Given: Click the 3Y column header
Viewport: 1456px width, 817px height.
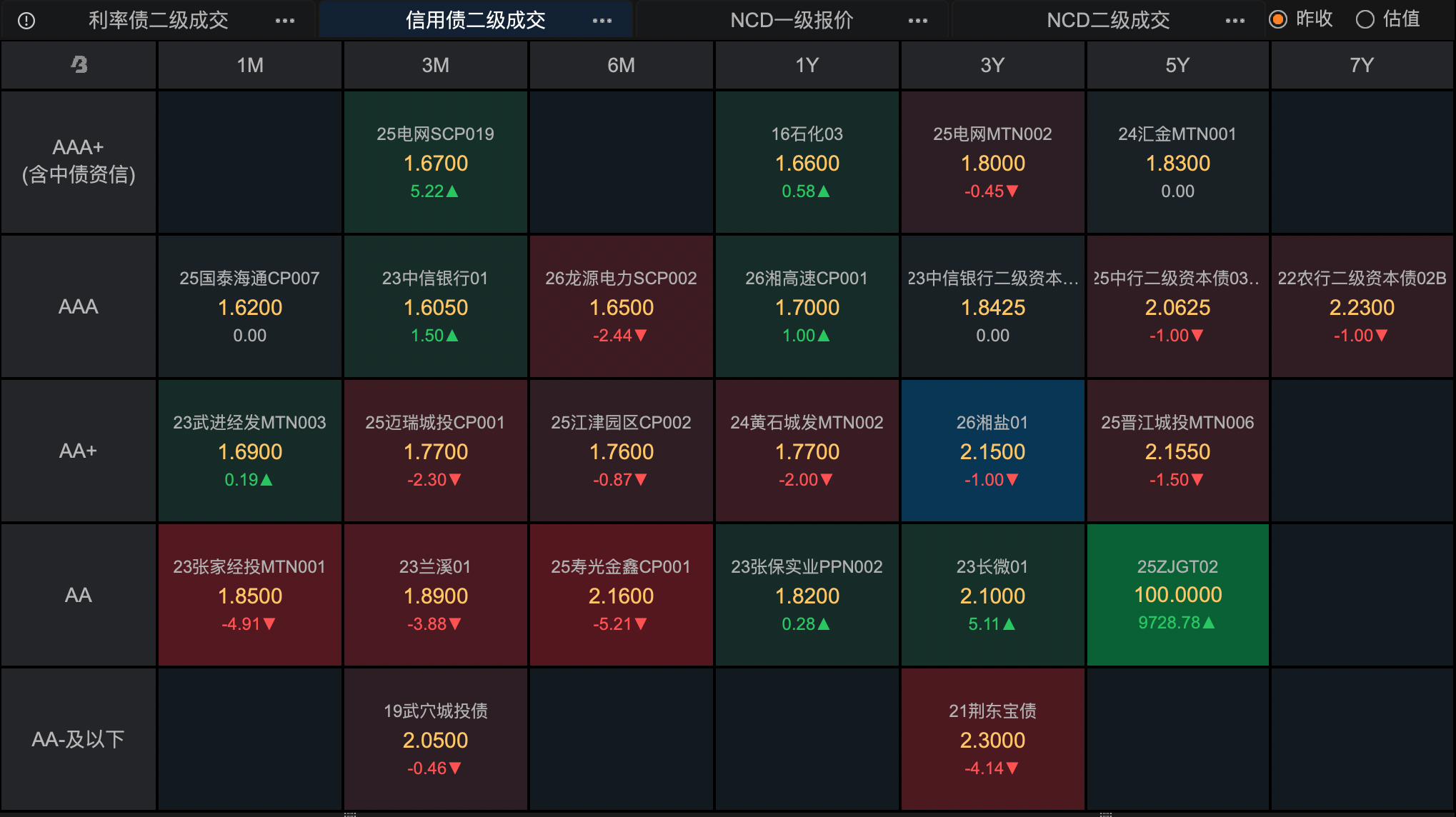Looking at the screenshot, I should tap(992, 65).
